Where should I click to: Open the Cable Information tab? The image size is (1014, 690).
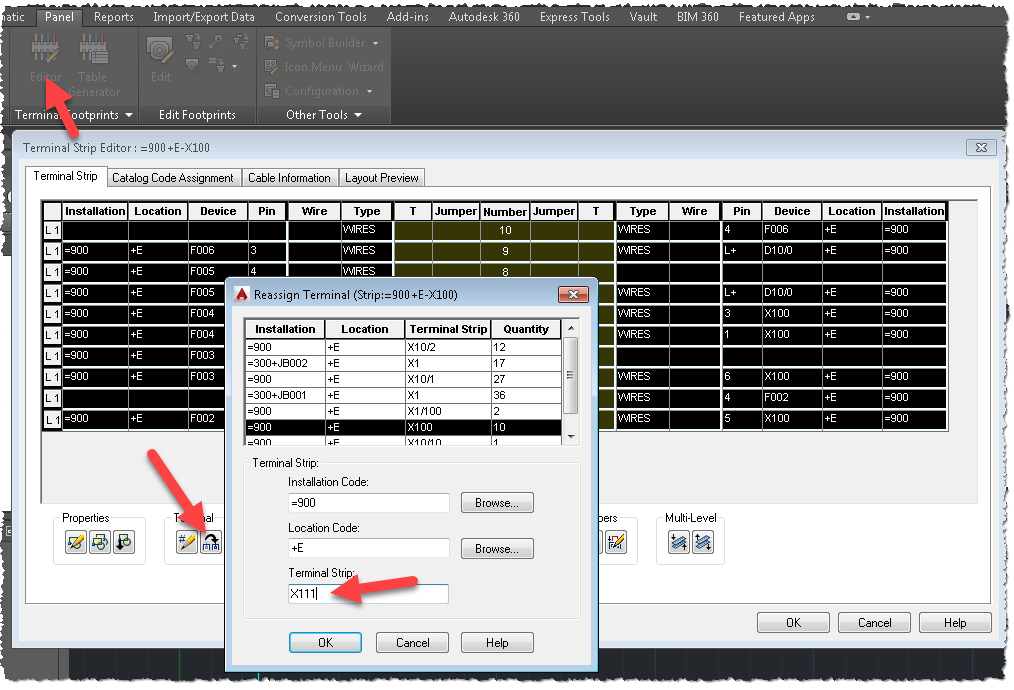coord(289,178)
